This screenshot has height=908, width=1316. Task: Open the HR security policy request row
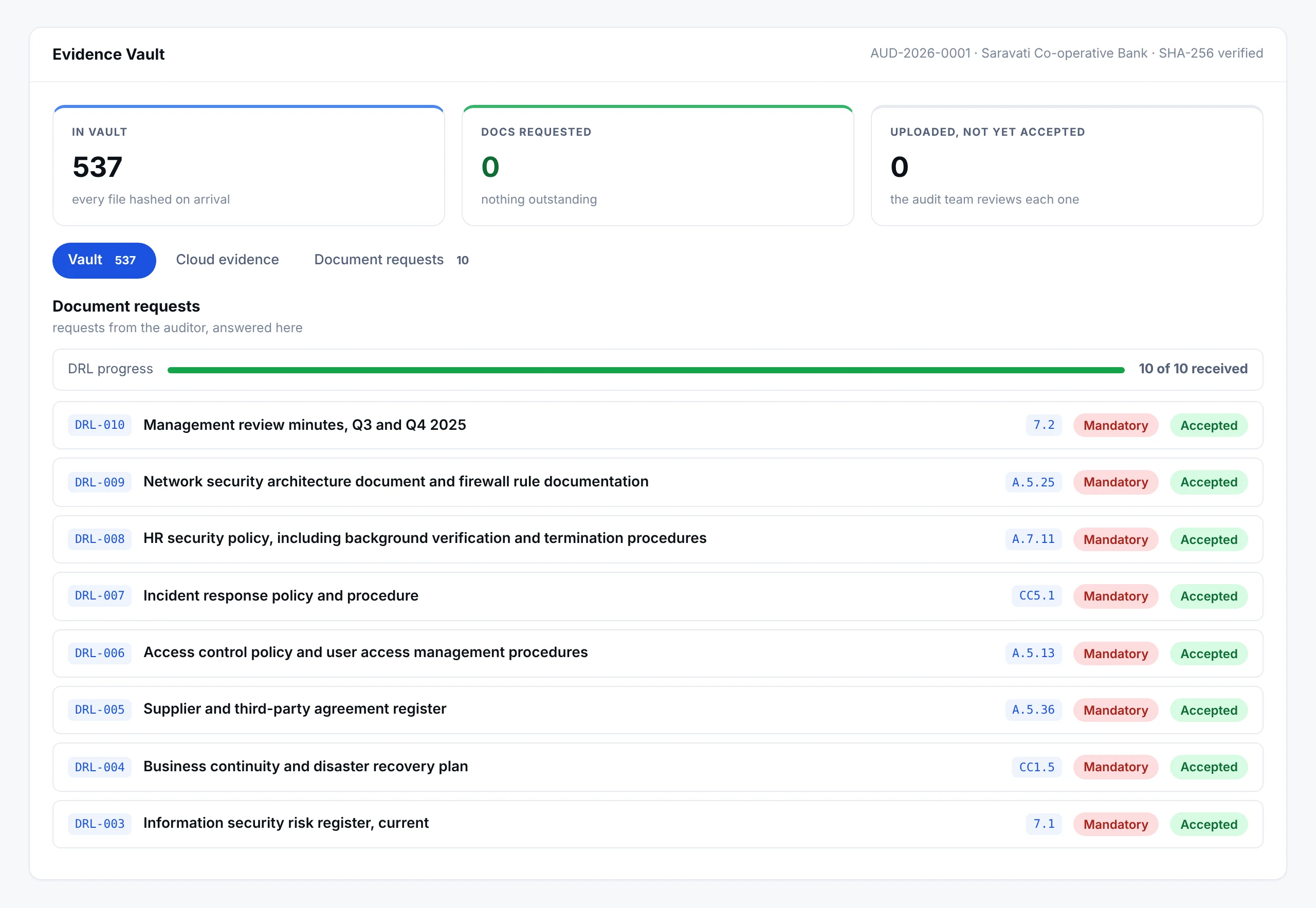pos(657,539)
